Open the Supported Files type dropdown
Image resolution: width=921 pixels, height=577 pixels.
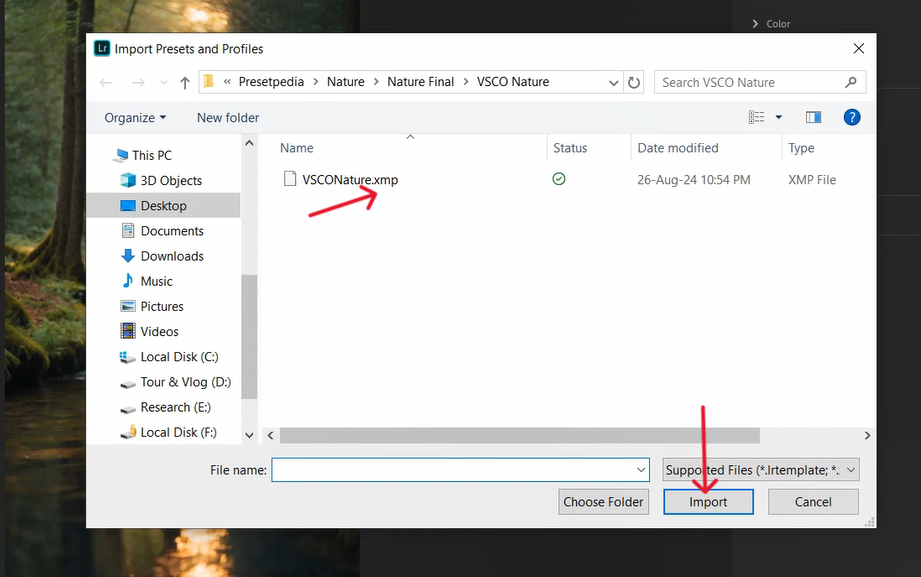pyautogui.click(x=760, y=470)
